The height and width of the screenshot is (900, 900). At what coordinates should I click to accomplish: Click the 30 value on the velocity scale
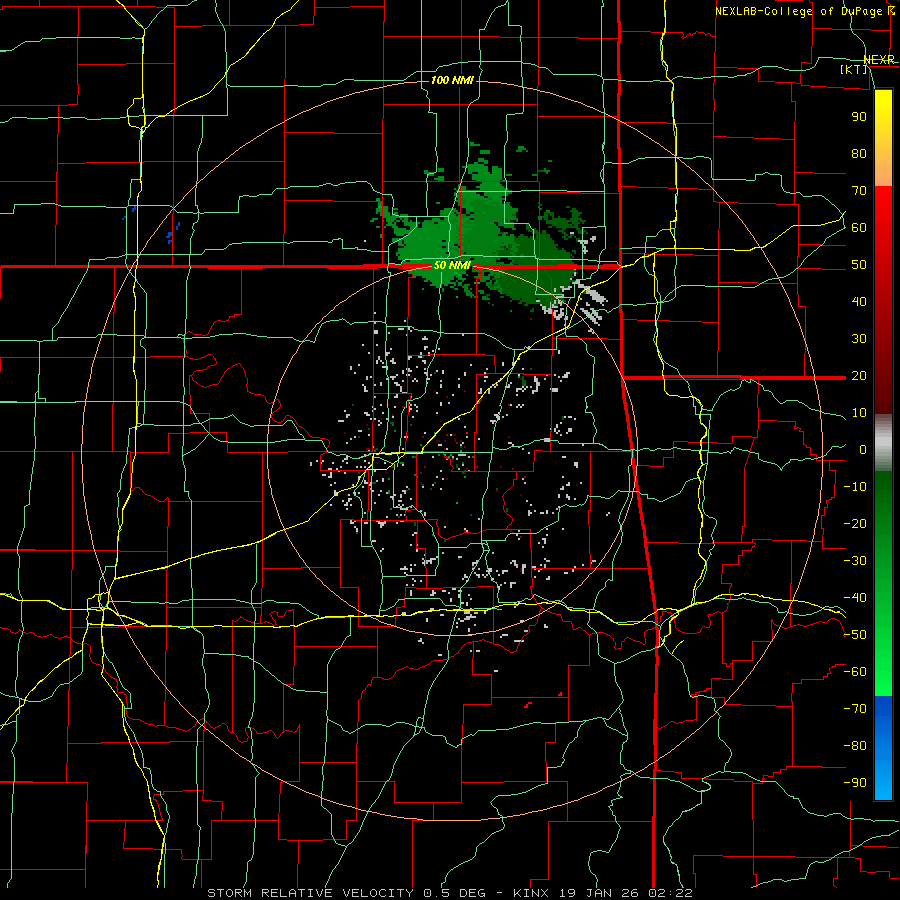(x=859, y=339)
